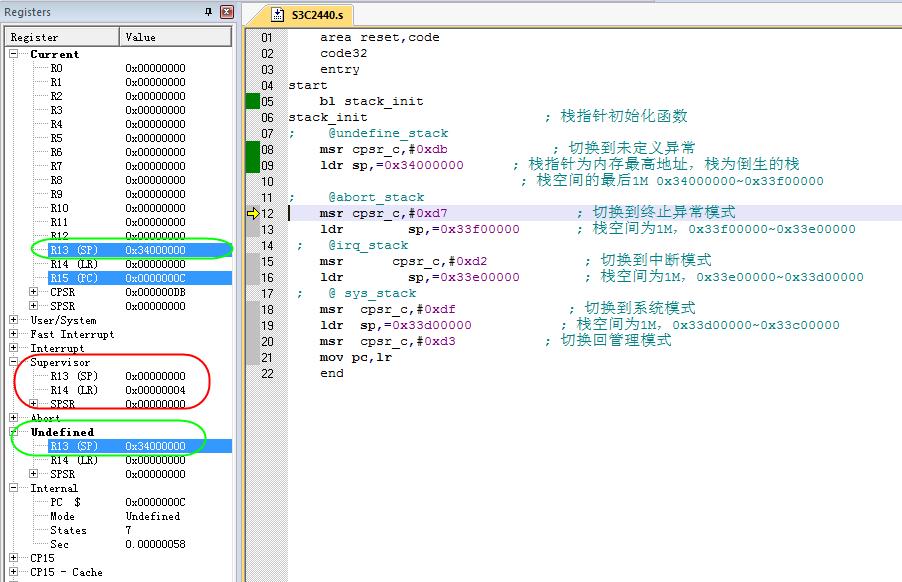
Task: Click the green marker beside line 08
Action: pos(252,149)
